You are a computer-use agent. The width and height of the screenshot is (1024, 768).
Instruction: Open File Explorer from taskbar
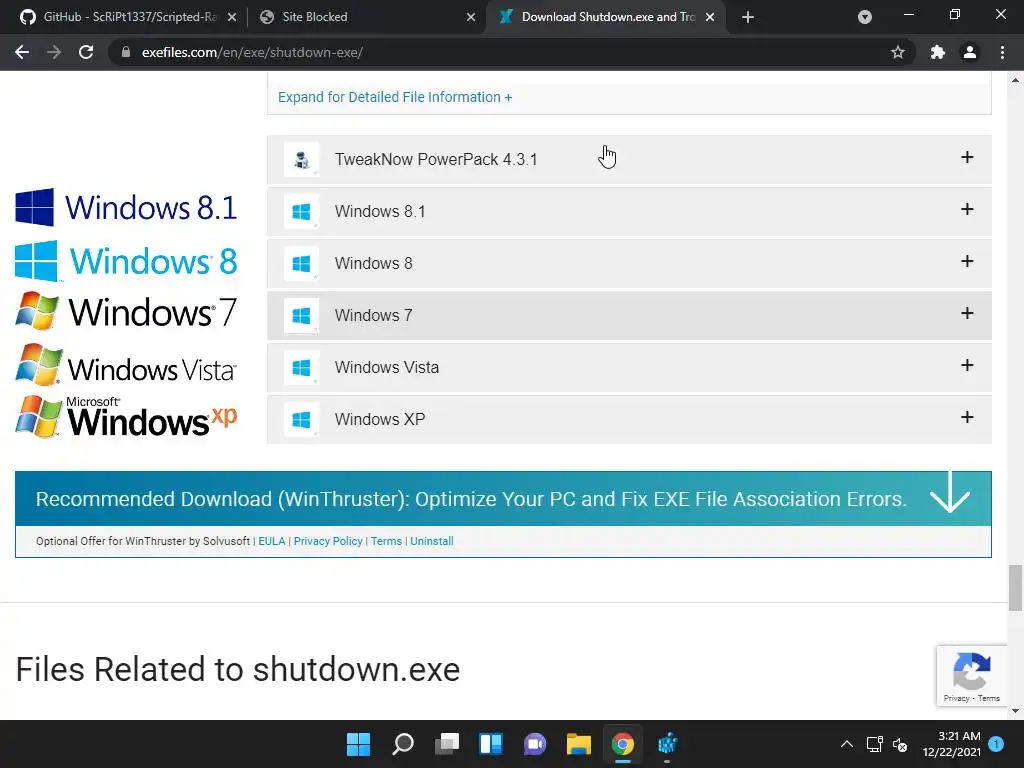point(579,744)
